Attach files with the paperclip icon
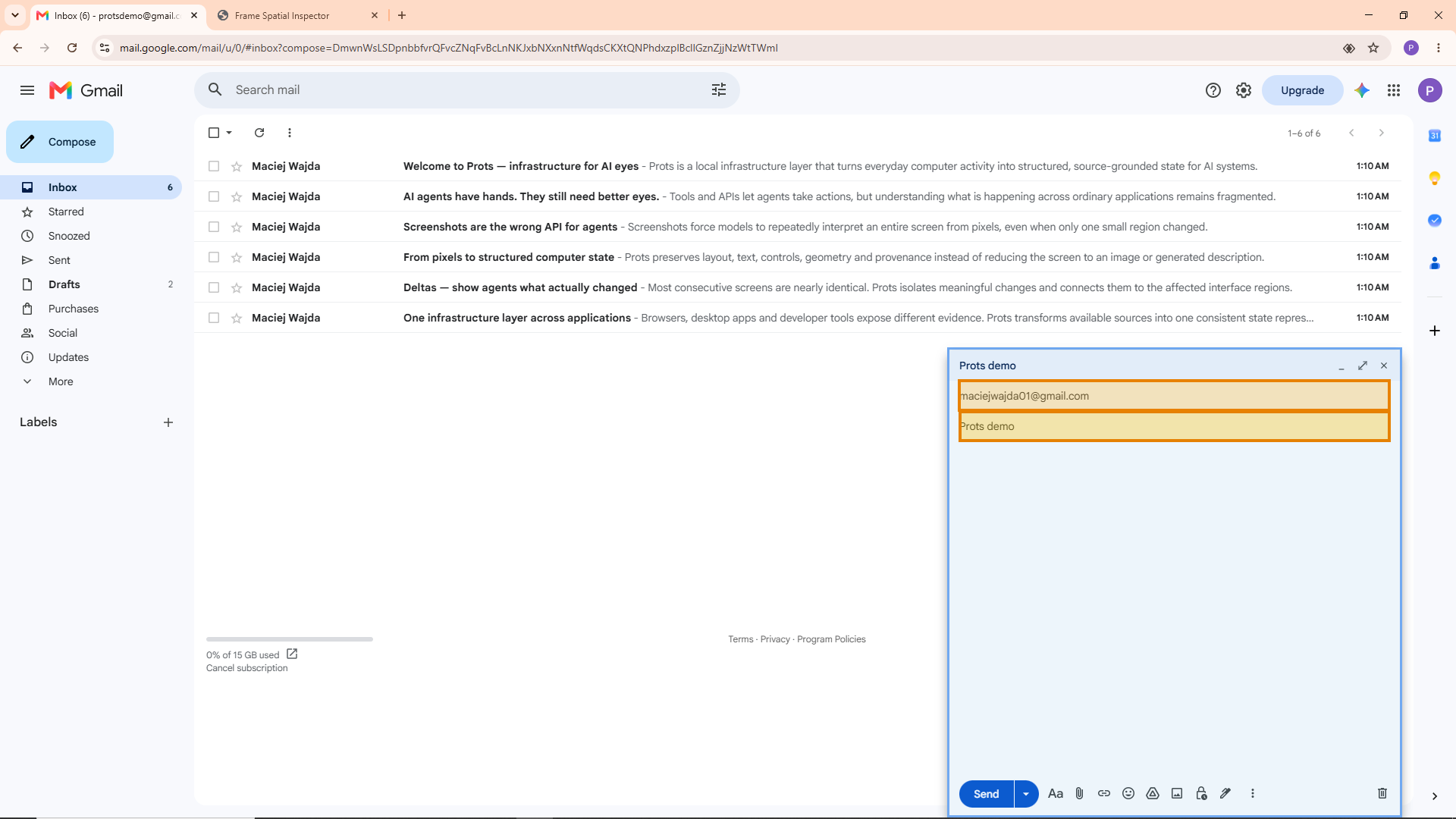This screenshot has width=1456, height=819. click(x=1080, y=793)
